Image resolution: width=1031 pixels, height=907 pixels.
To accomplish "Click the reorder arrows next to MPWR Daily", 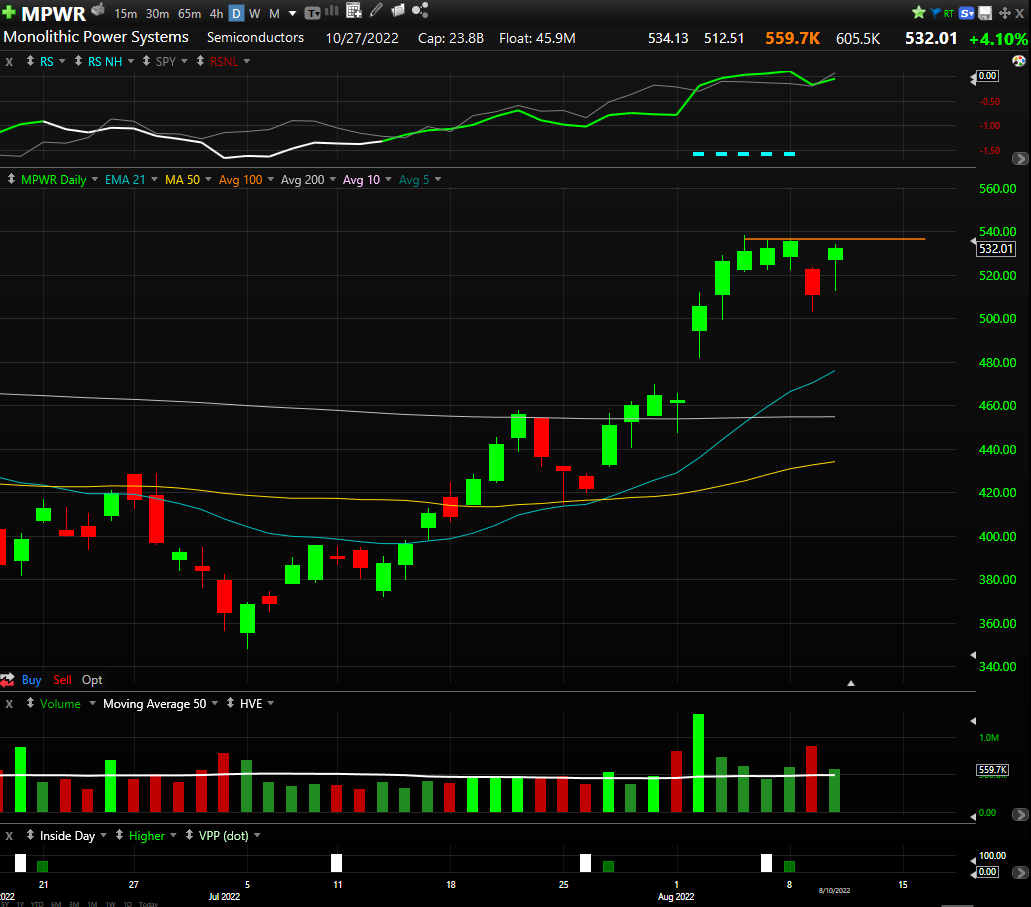I will pos(11,179).
